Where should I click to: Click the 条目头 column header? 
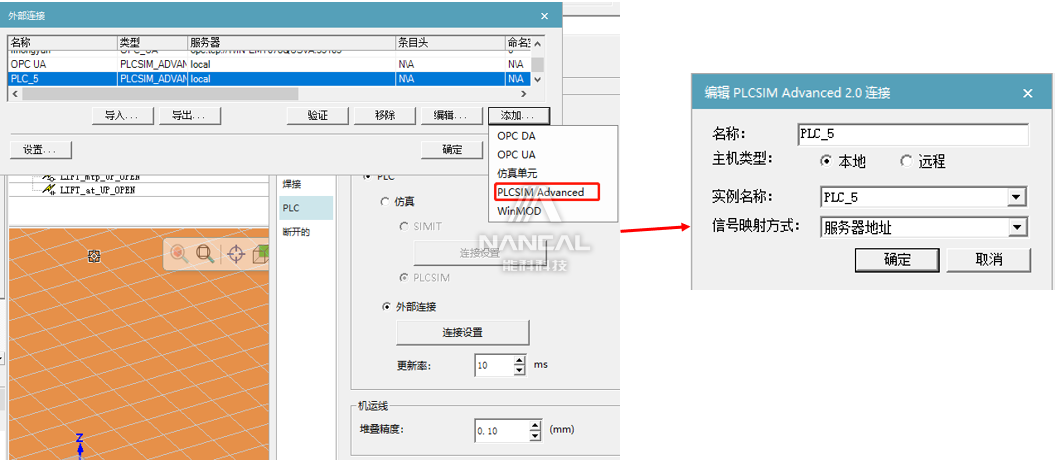451,42
